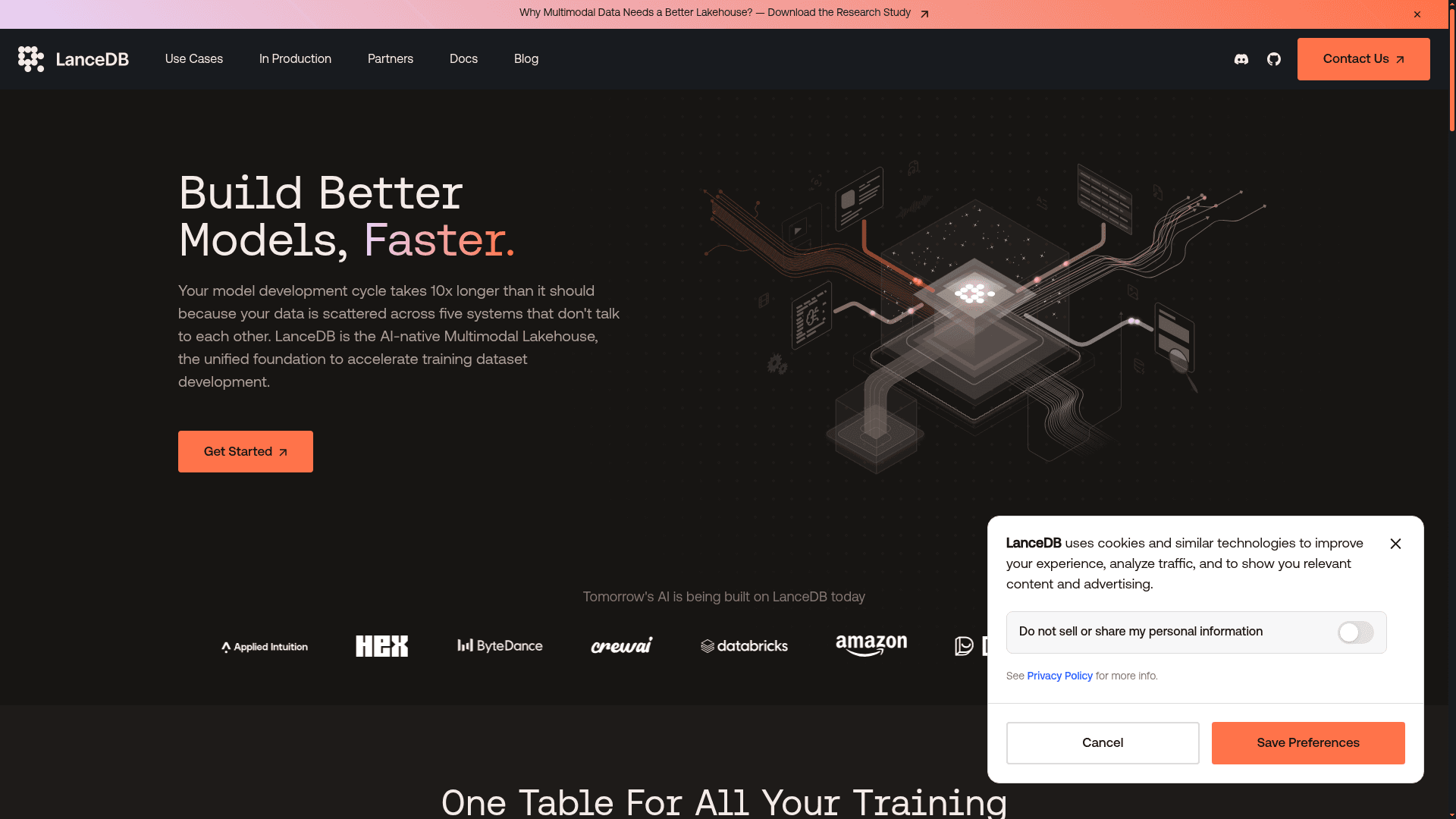Image resolution: width=1456 pixels, height=819 pixels.
Task: Click the Applied Intuition logo
Action: pos(265,647)
